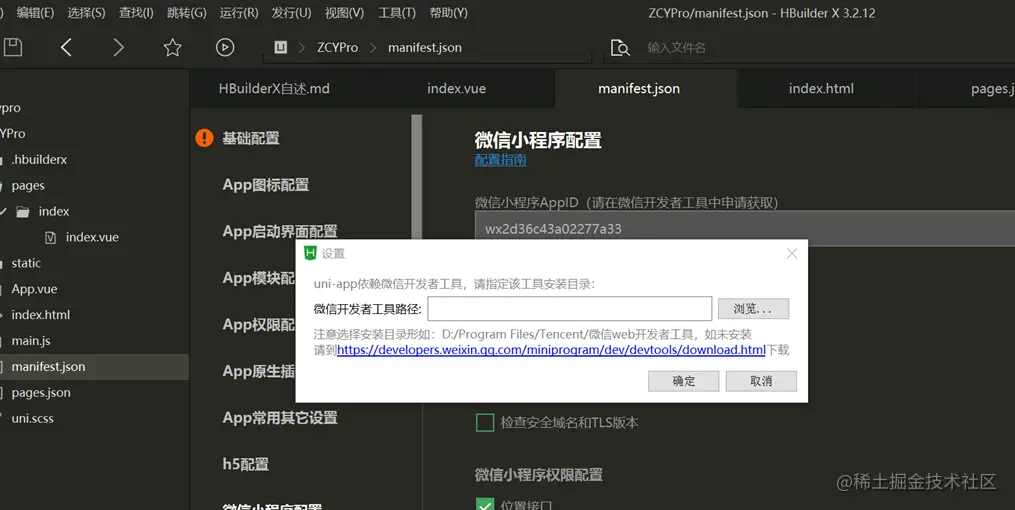Open the 选择(S) menu

point(86,13)
